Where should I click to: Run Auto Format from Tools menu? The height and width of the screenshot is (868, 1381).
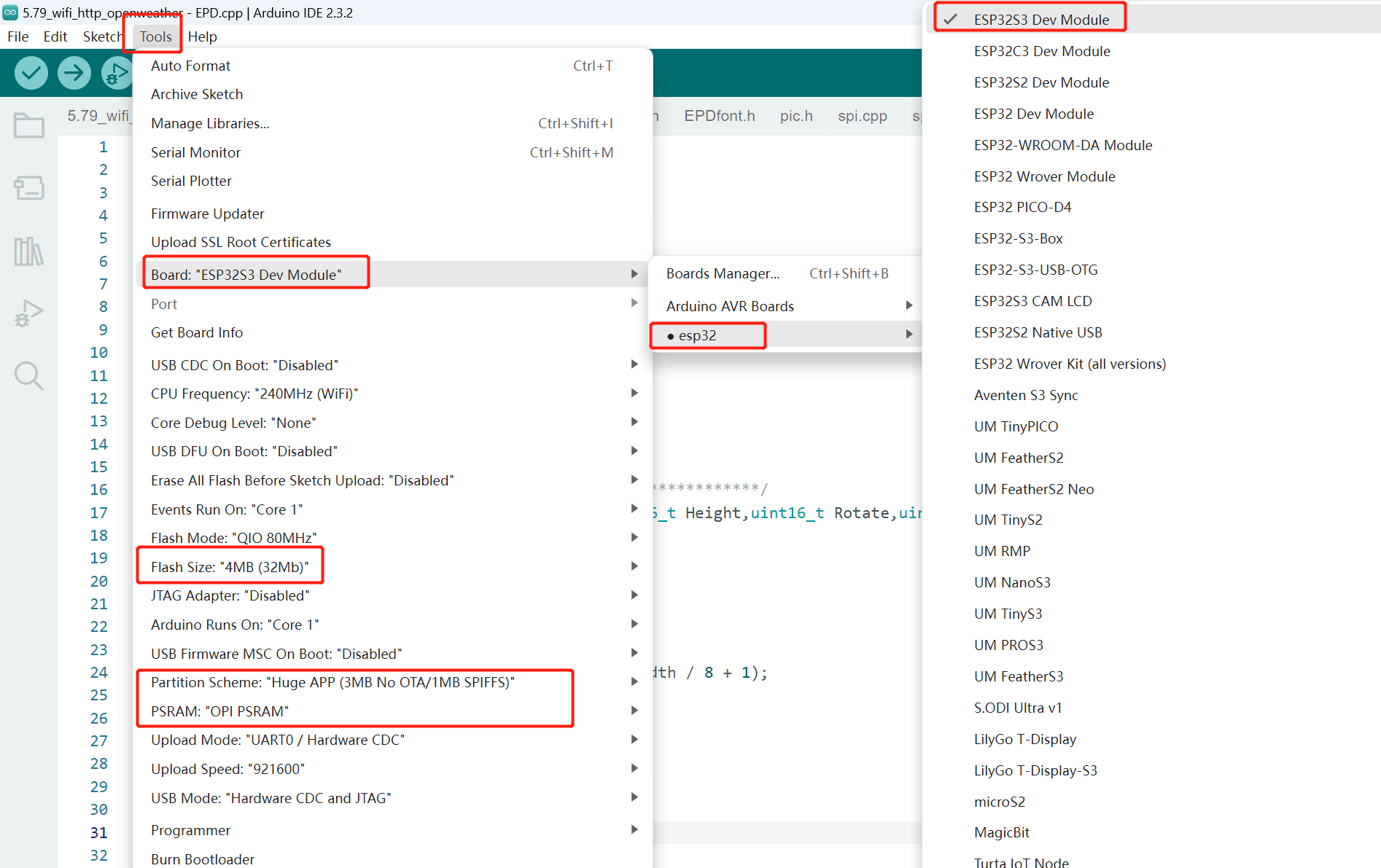point(392,66)
